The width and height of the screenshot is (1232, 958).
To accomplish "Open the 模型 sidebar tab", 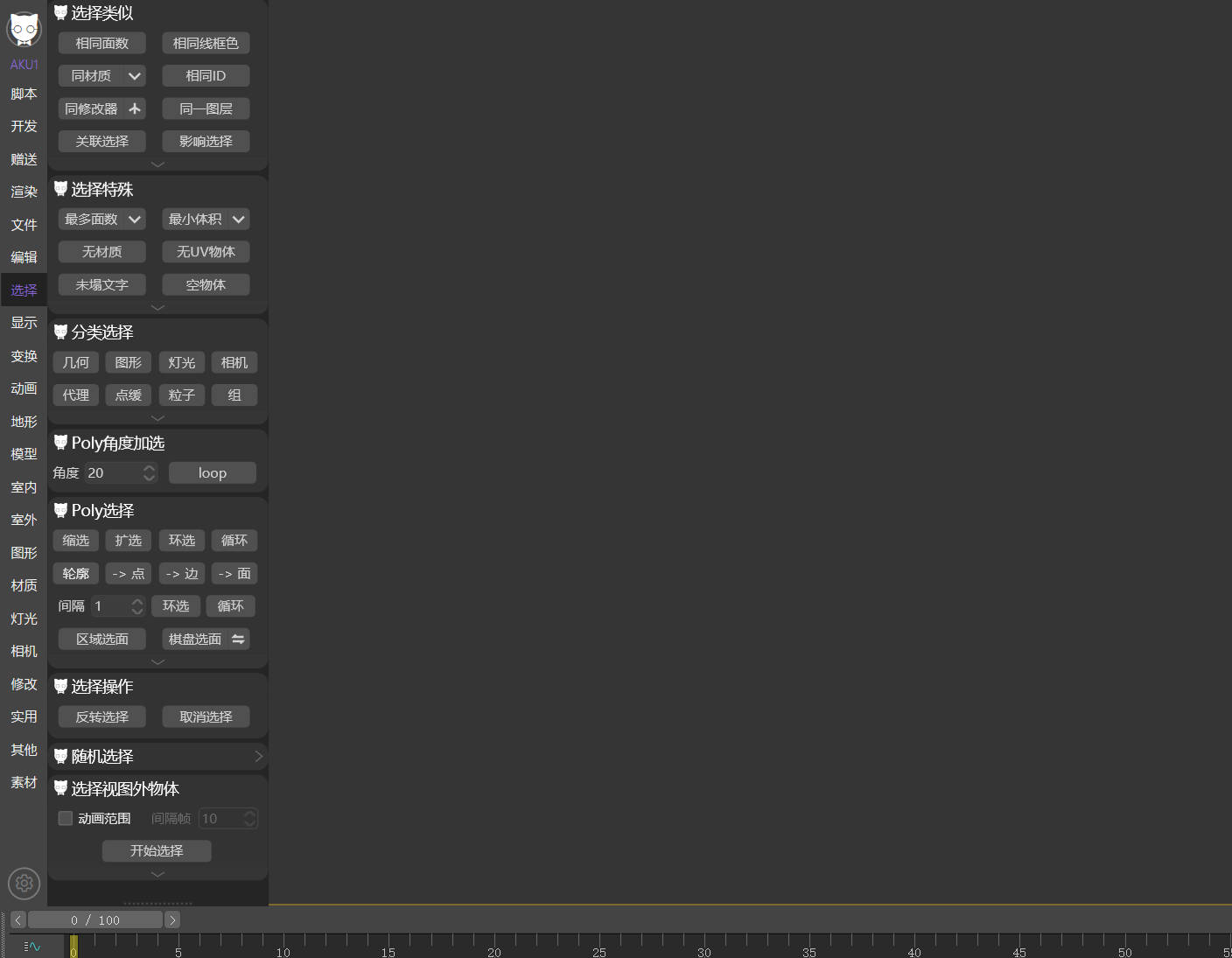I will (24, 454).
